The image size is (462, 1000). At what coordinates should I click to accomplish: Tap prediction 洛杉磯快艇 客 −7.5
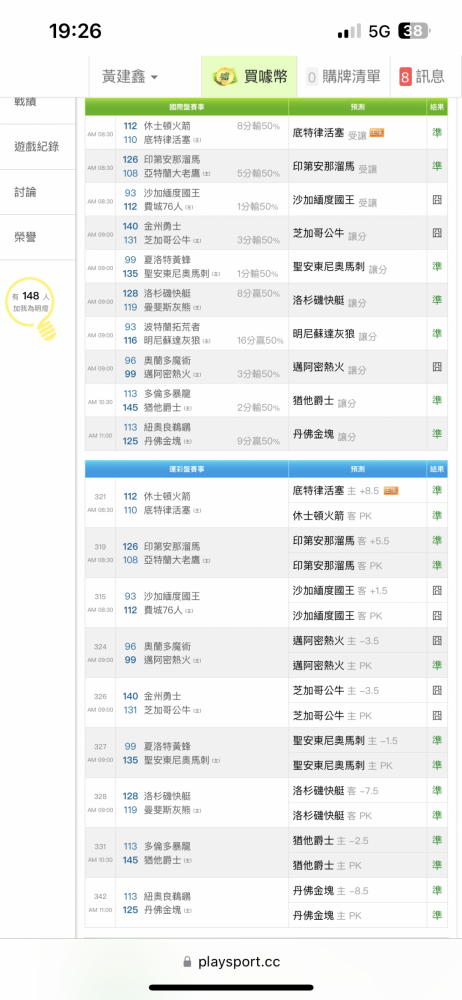click(x=336, y=791)
